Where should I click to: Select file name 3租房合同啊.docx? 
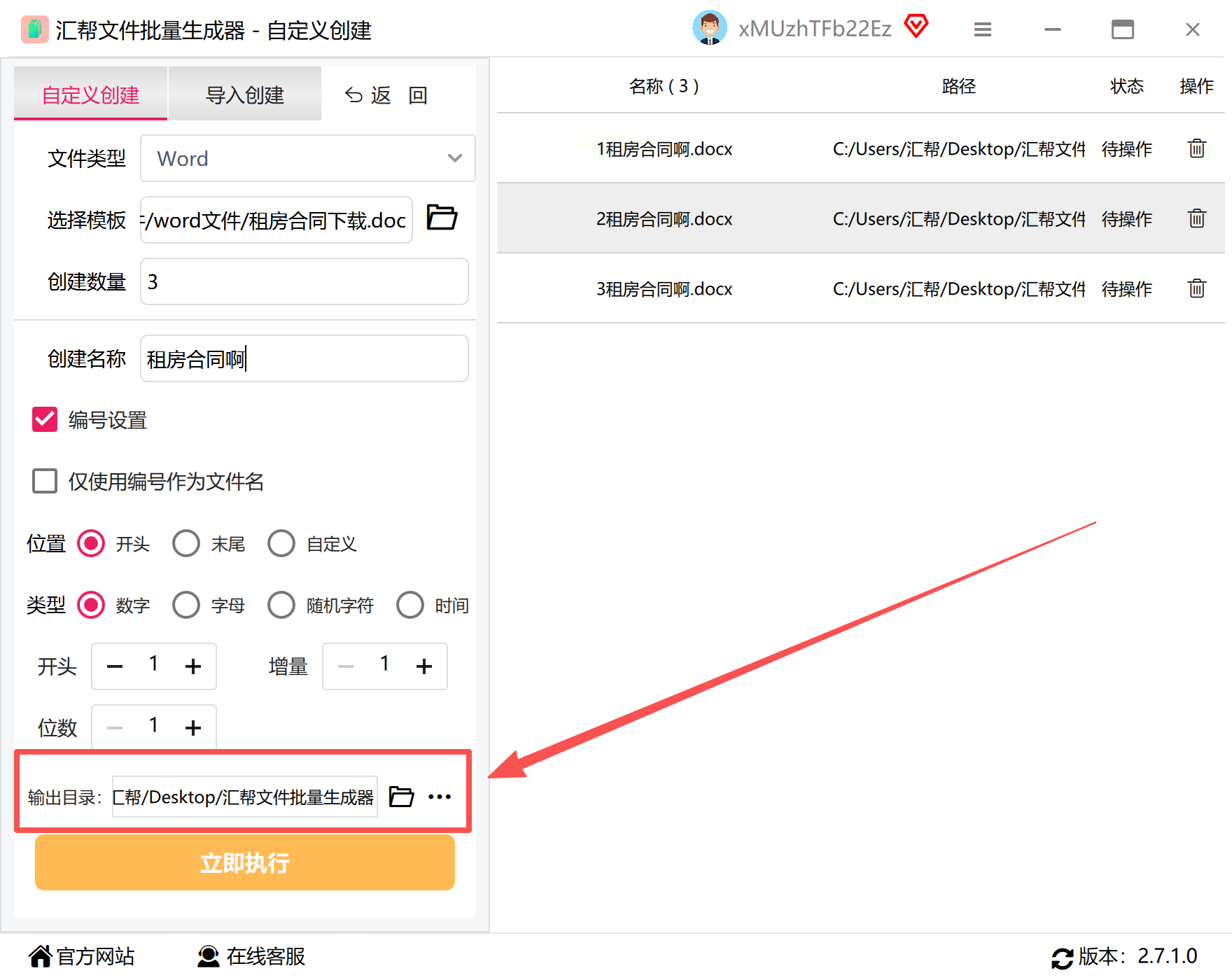[664, 289]
